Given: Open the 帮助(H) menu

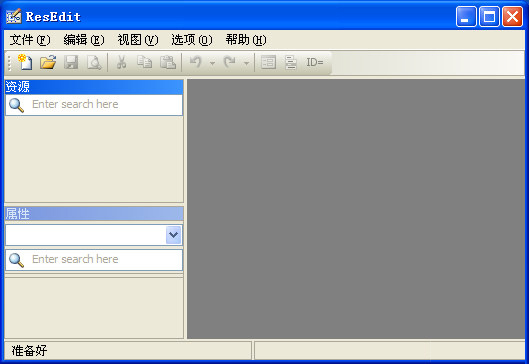Looking at the screenshot, I should click(x=246, y=40).
